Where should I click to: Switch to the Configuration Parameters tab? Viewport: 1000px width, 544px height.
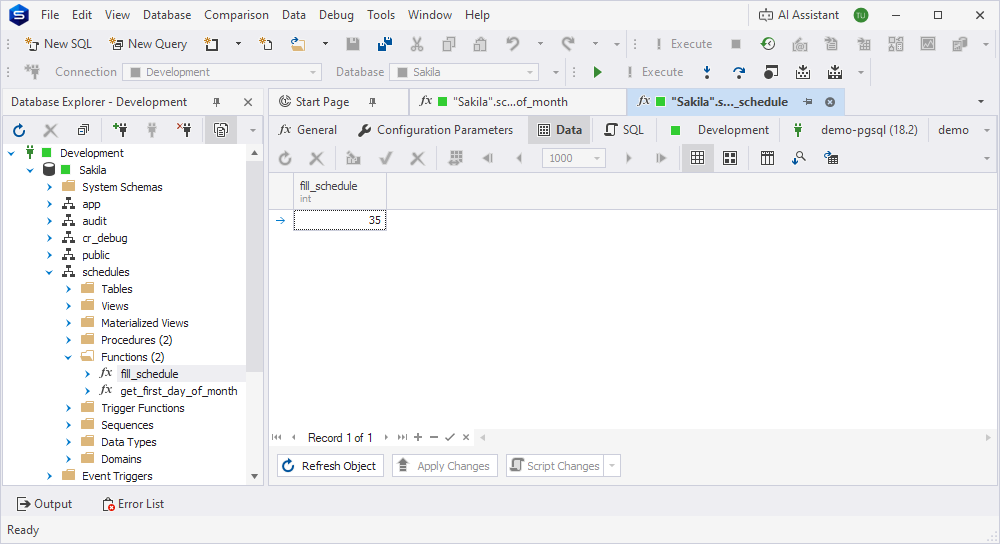(x=436, y=130)
